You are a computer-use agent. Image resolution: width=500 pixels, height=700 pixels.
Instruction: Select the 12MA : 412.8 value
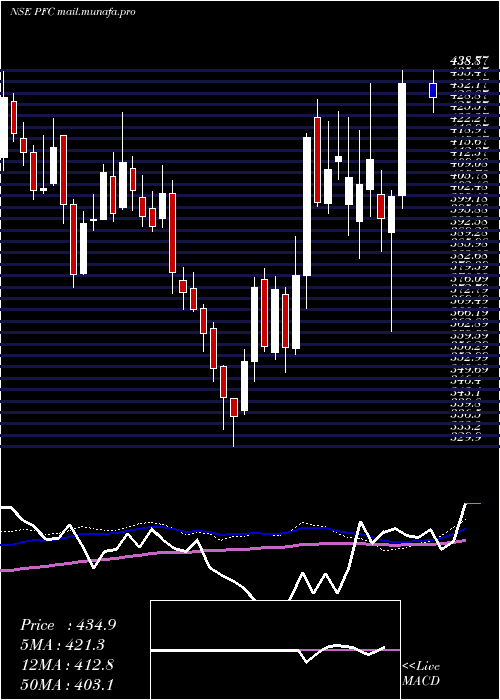(67, 665)
